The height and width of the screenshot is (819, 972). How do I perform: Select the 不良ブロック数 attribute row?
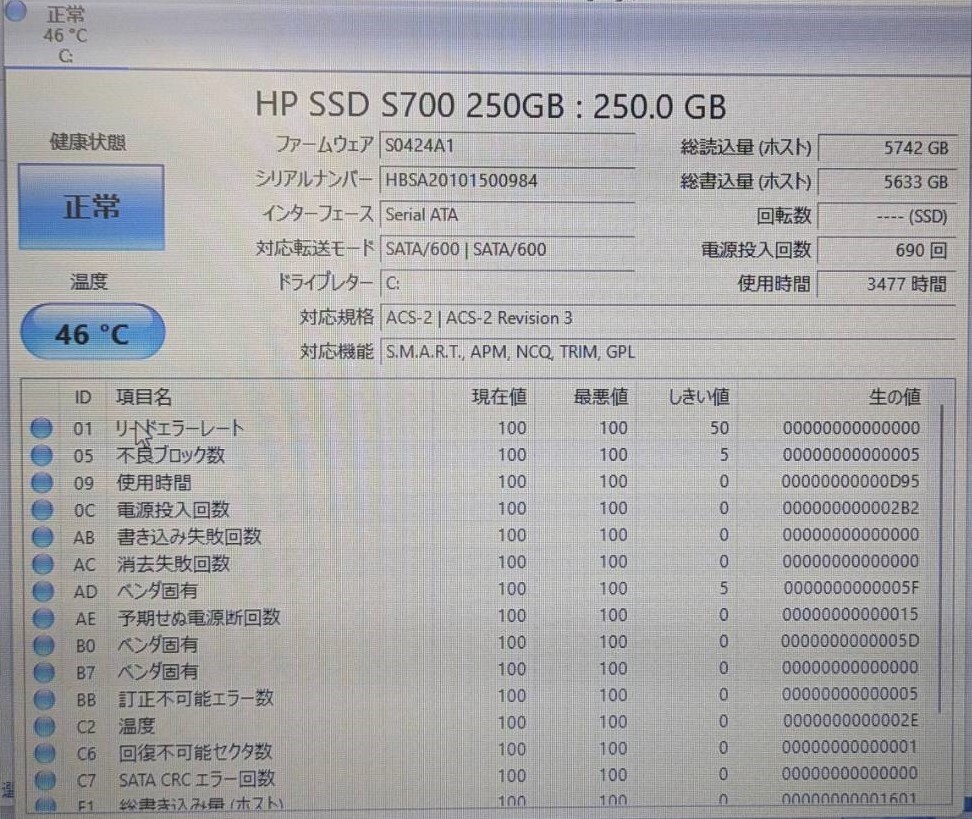pyautogui.click(x=476, y=455)
